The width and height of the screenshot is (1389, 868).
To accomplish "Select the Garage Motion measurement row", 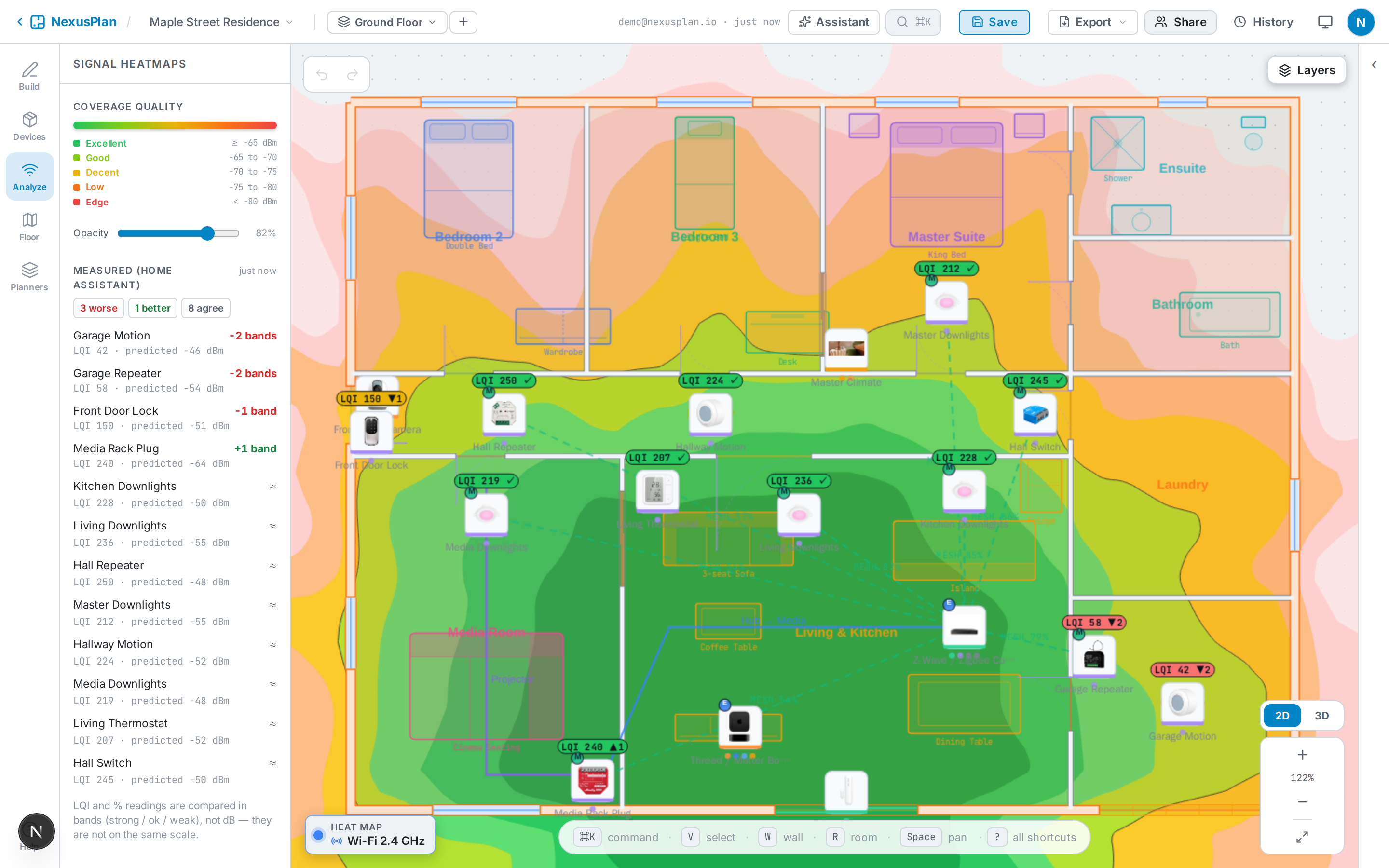I will (175, 343).
